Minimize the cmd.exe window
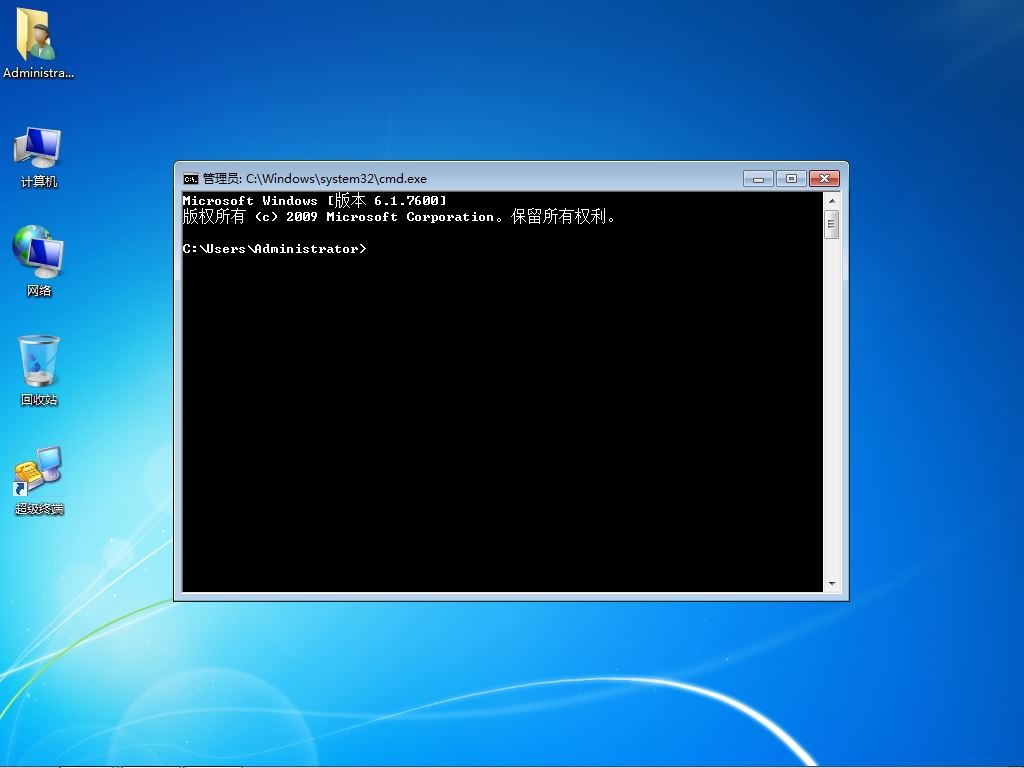Viewport: 1024px width, 768px height. click(x=758, y=179)
